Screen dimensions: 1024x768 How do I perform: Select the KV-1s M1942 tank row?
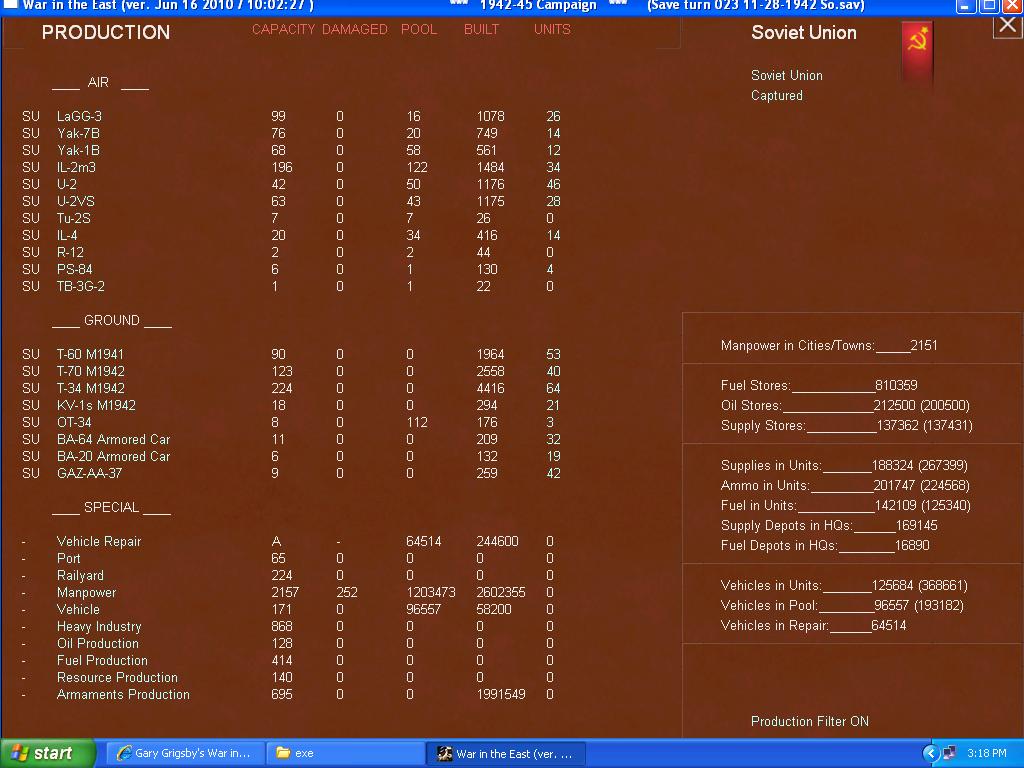(291, 405)
